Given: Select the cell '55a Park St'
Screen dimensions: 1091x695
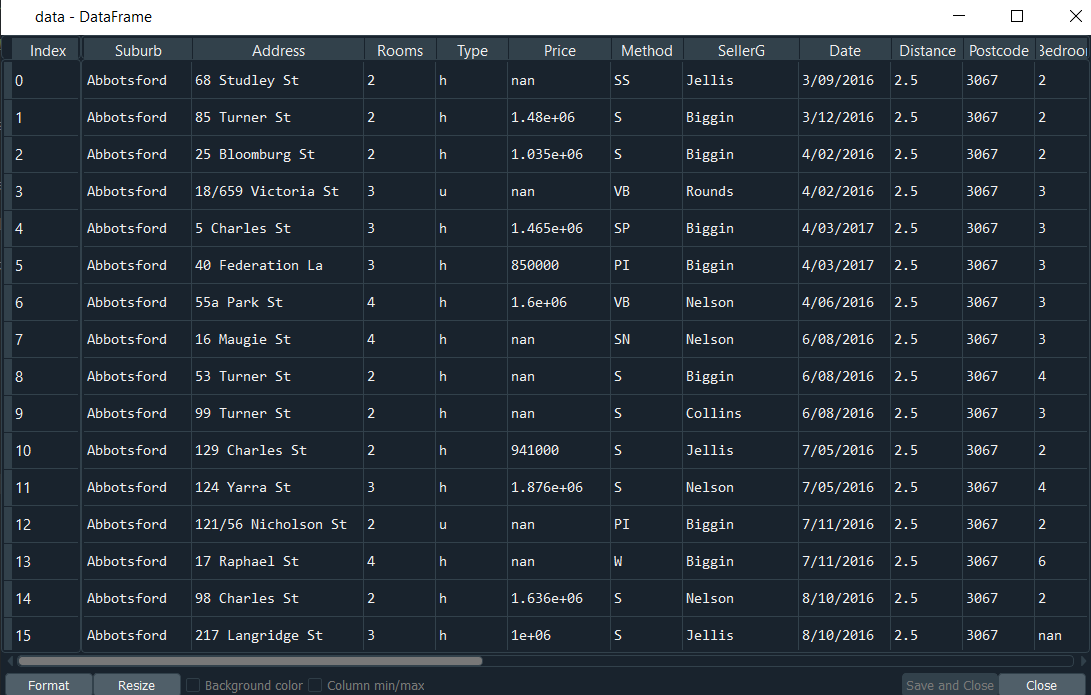Looking at the screenshot, I should 278,302.
